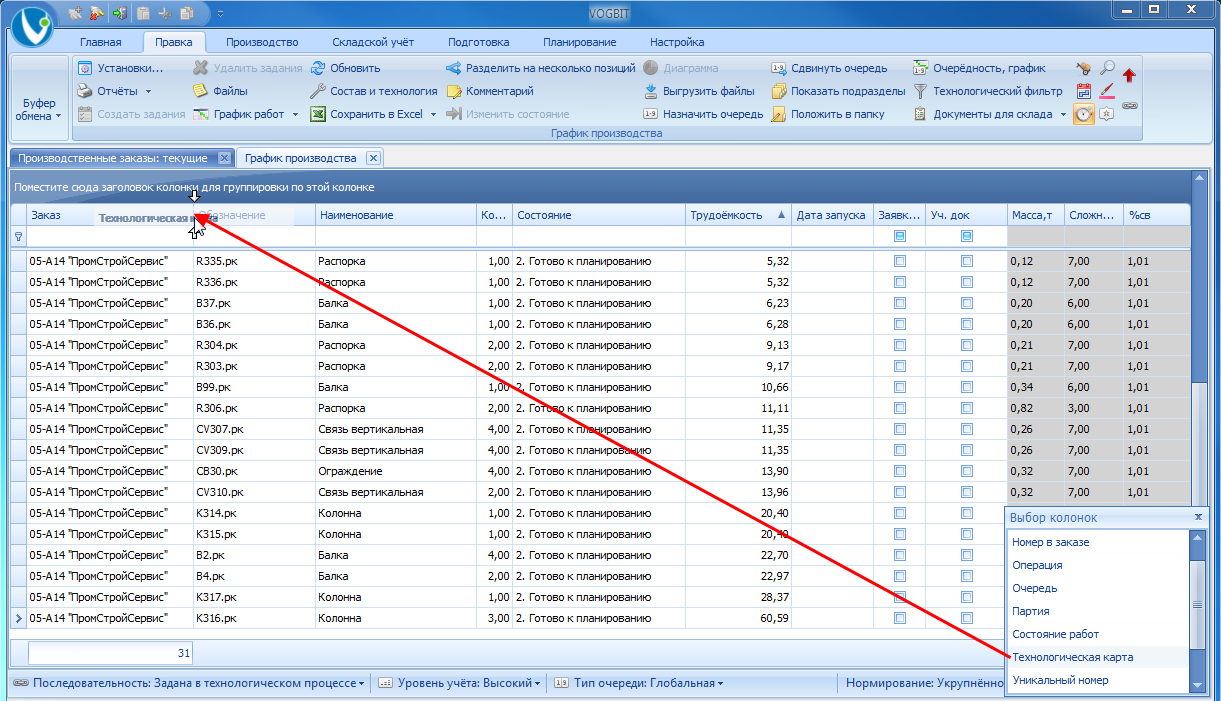
Task: Click the green-arrow exit door icon in quick access toolbar
Action: (119, 14)
